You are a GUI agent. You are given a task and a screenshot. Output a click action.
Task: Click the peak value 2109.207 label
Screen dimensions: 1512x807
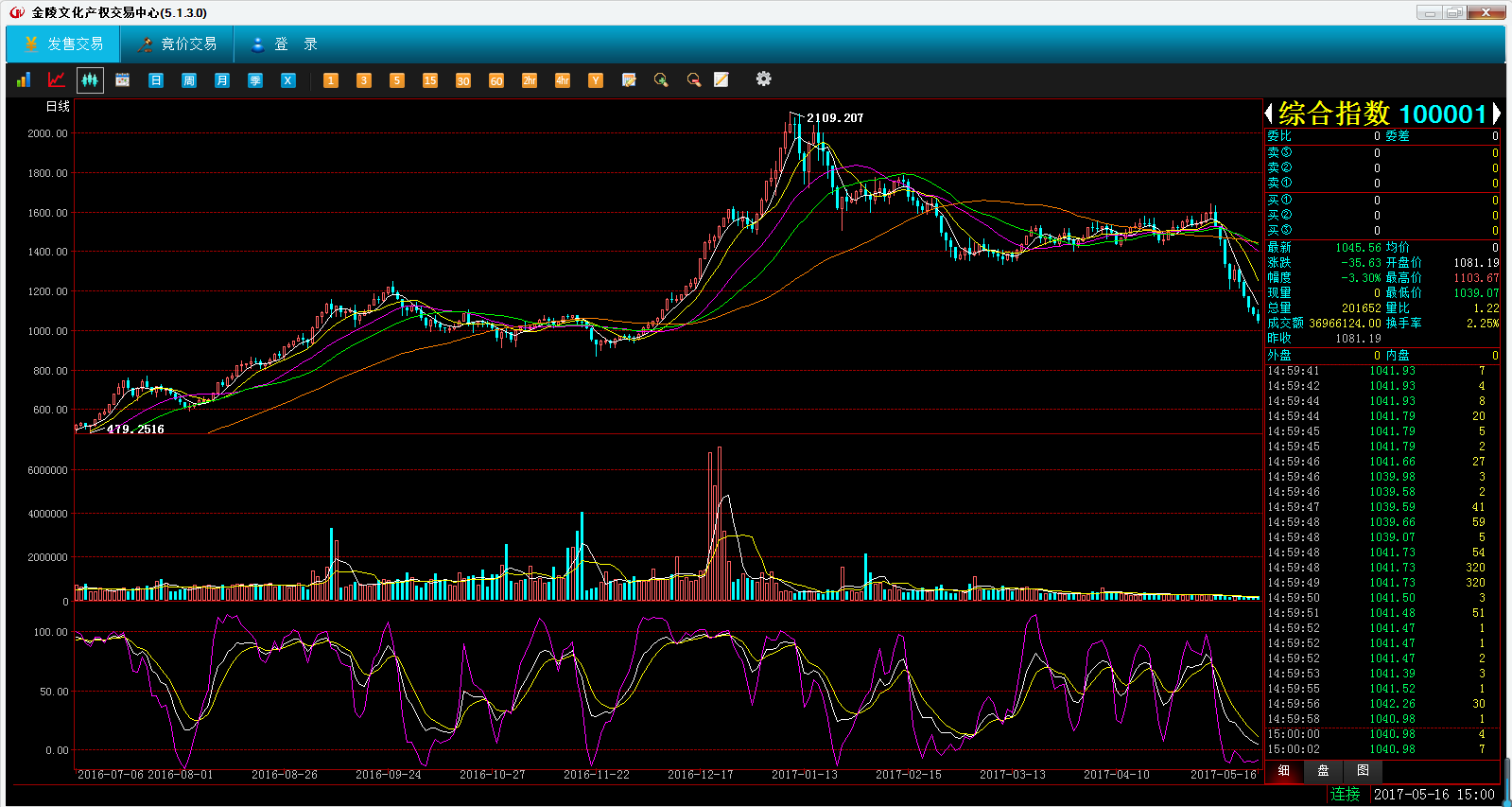point(835,118)
